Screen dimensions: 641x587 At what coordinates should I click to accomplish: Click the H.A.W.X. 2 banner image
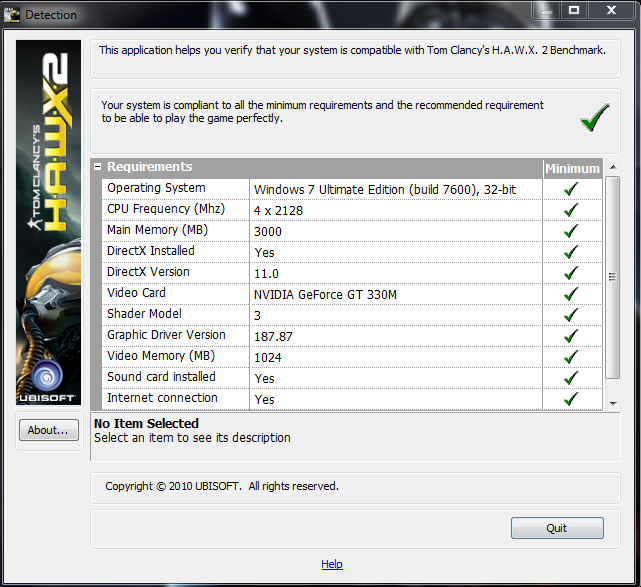pos(48,222)
